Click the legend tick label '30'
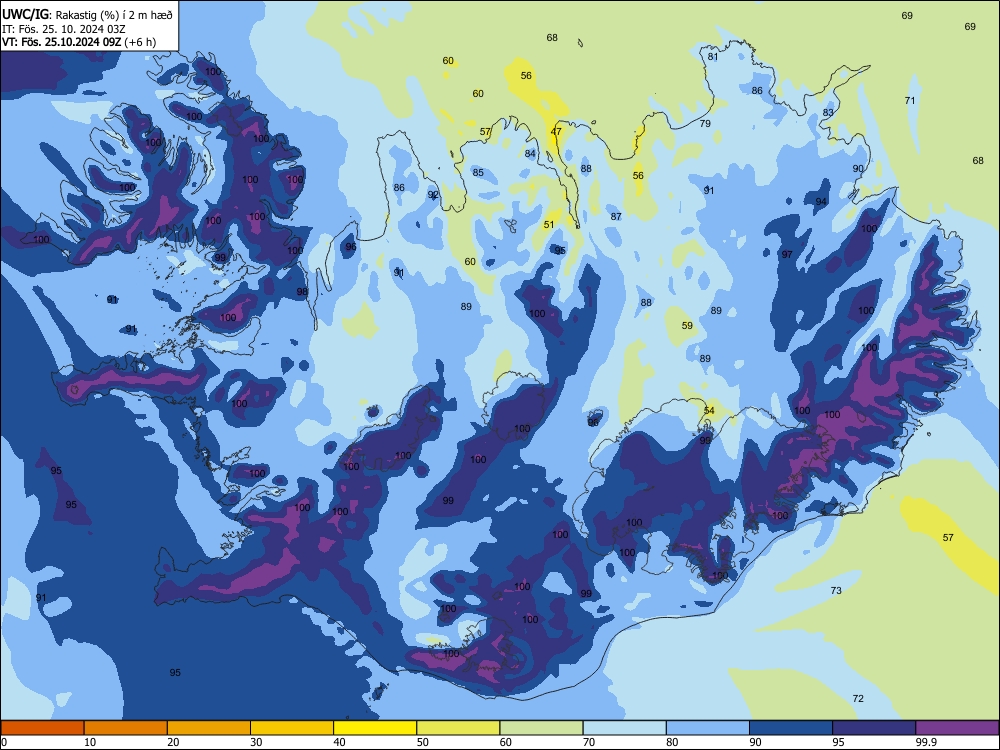Screen dimensions: 1000x750 [256, 742]
